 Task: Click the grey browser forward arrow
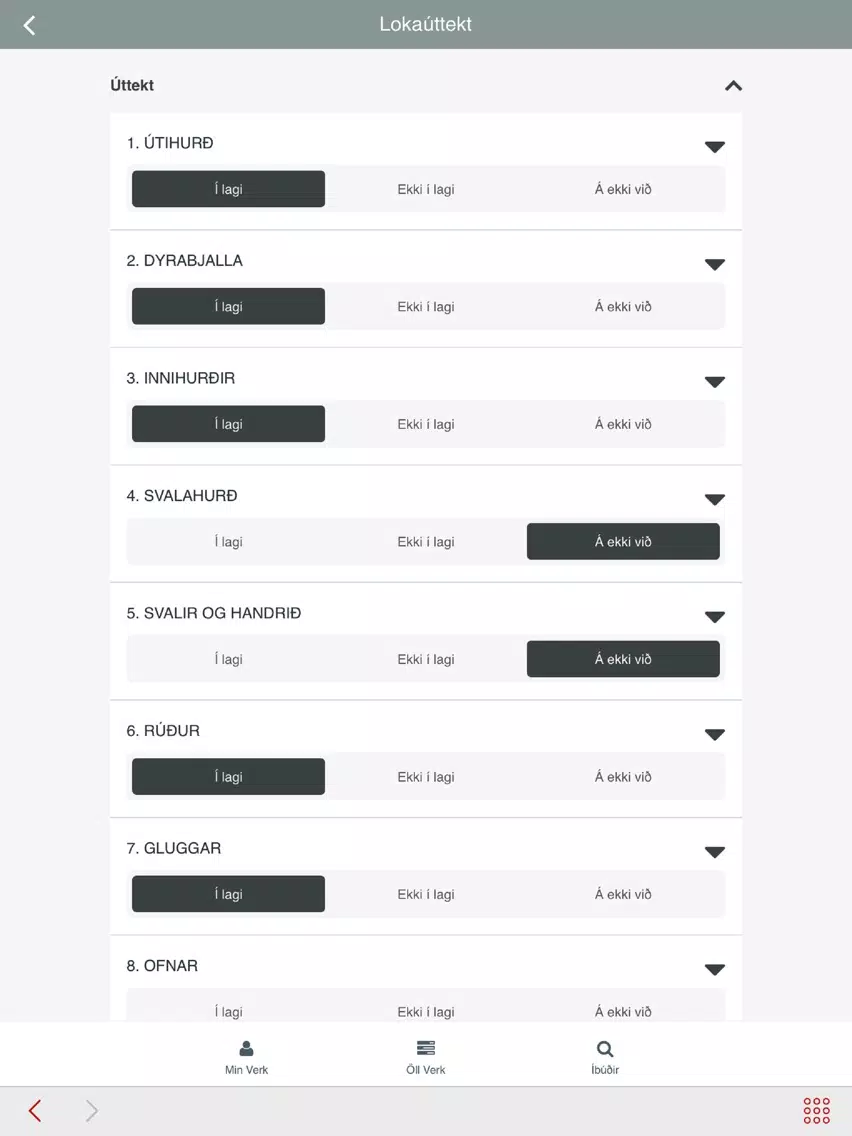[x=91, y=1110]
